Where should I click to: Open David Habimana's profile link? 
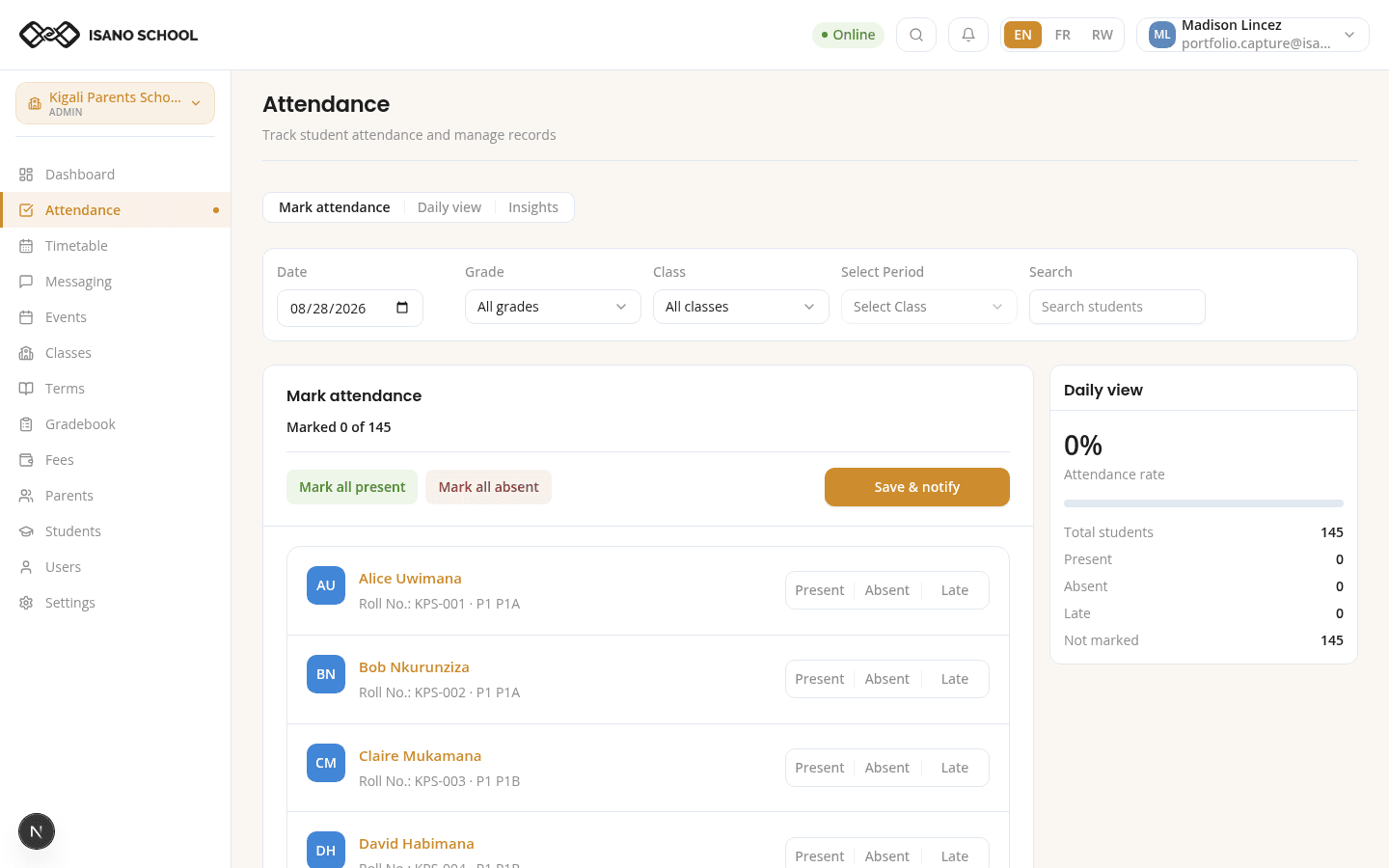(x=417, y=844)
